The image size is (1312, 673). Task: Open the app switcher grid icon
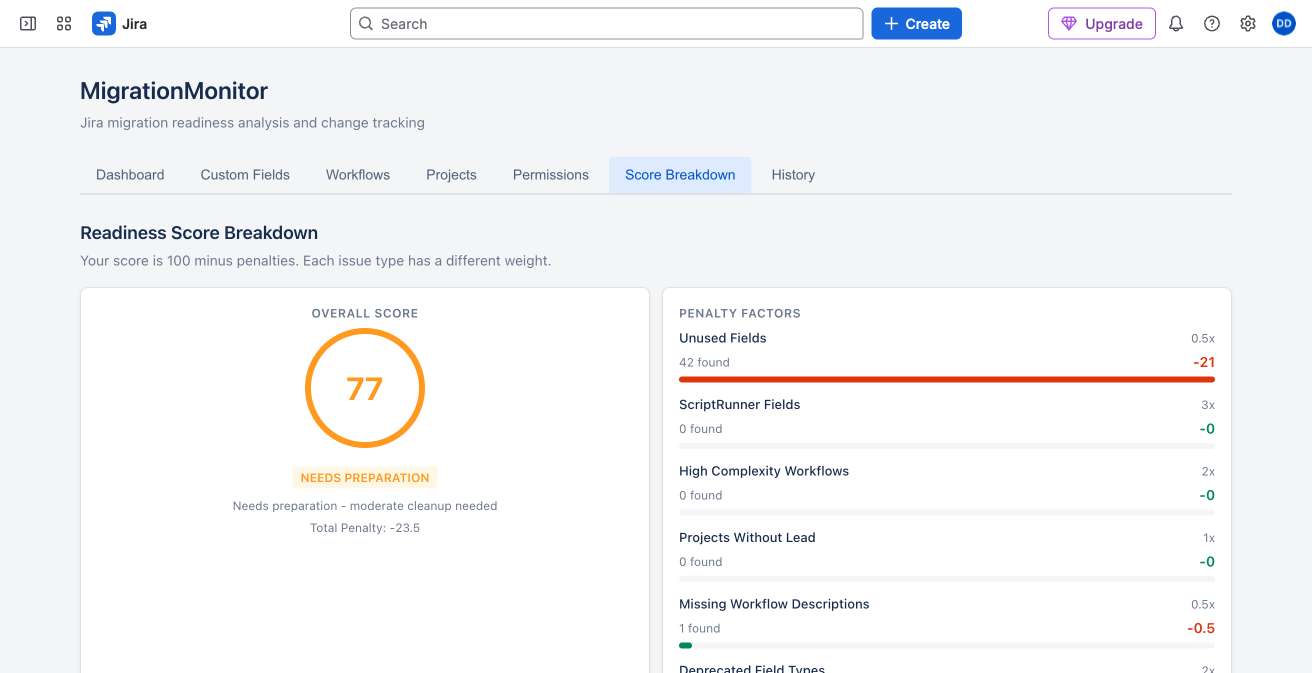[64, 23]
